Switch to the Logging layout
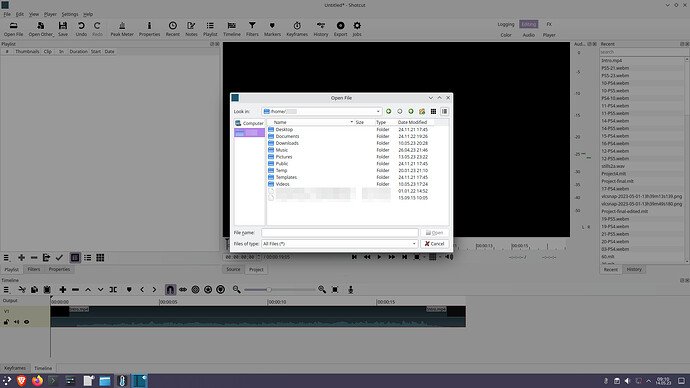Image resolution: width=690 pixels, height=388 pixels. [x=506, y=24]
